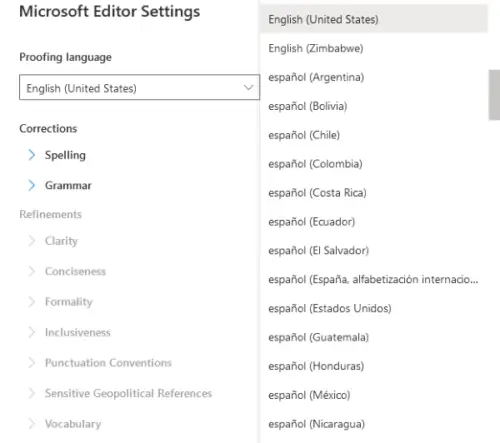The height and width of the screenshot is (443, 500).
Task: Click the language list scrollbar thumb
Action: pyautogui.click(x=494, y=95)
